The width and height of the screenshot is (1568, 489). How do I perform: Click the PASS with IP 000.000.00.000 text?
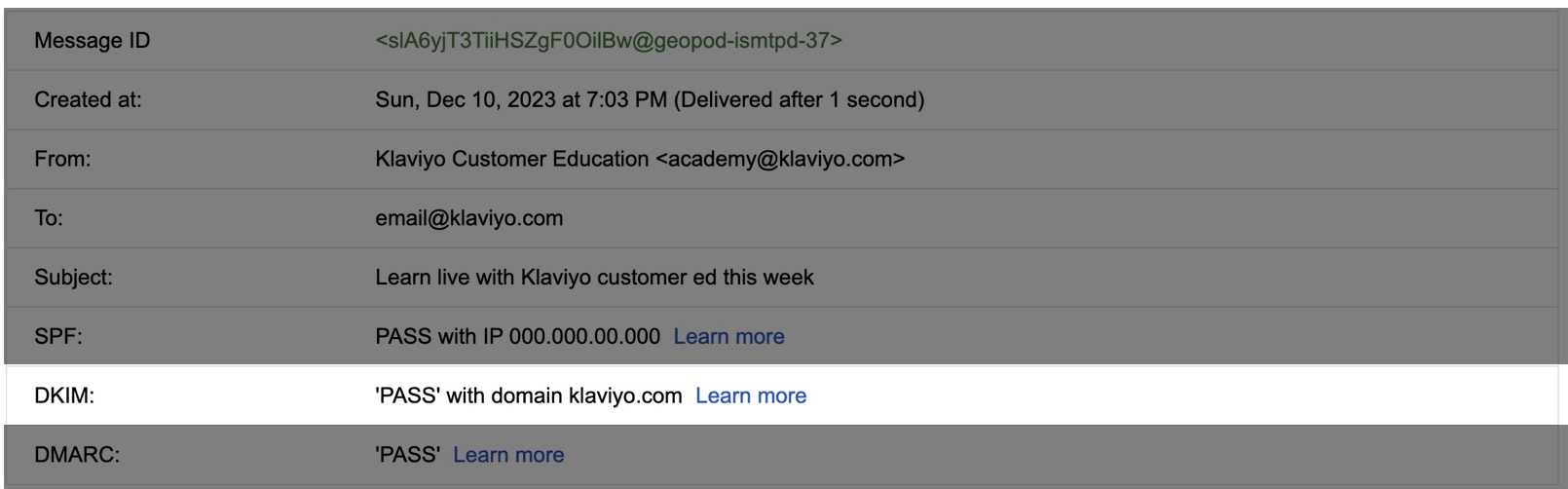point(517,337)
